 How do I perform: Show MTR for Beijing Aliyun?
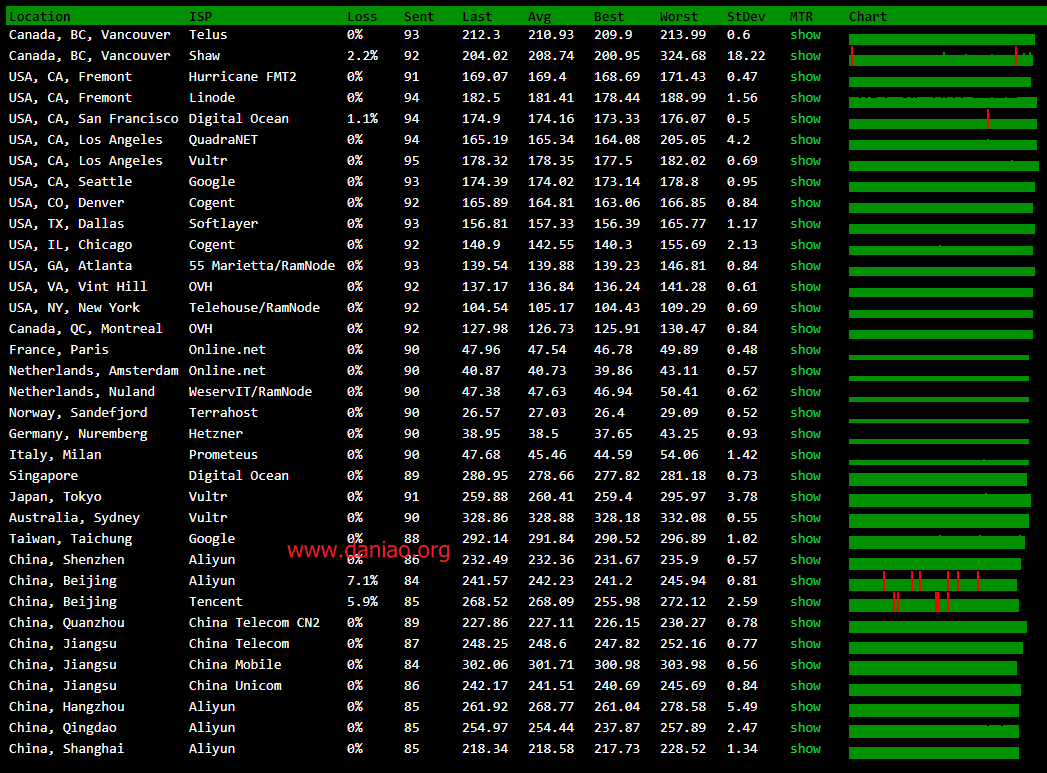coord(805,581)
